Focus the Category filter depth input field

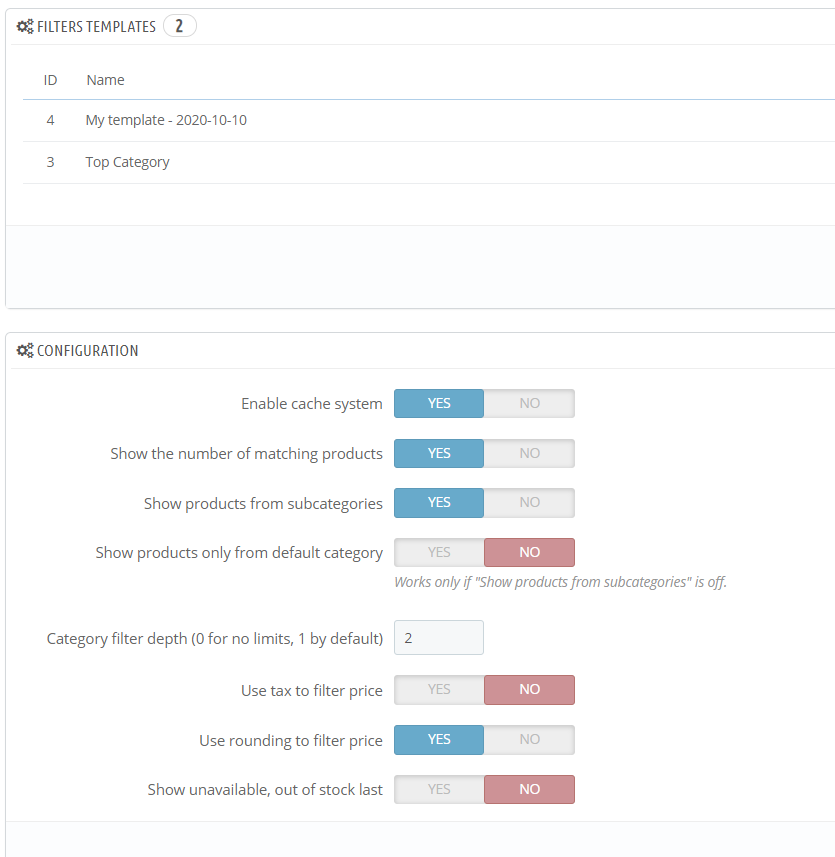tap(439, 638)
